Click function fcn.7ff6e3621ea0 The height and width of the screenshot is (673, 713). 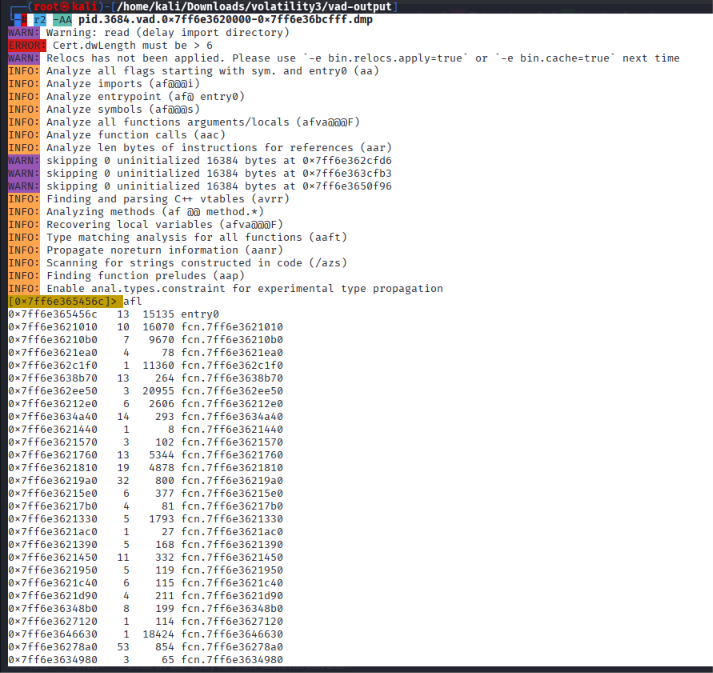[x=232, y=352]
